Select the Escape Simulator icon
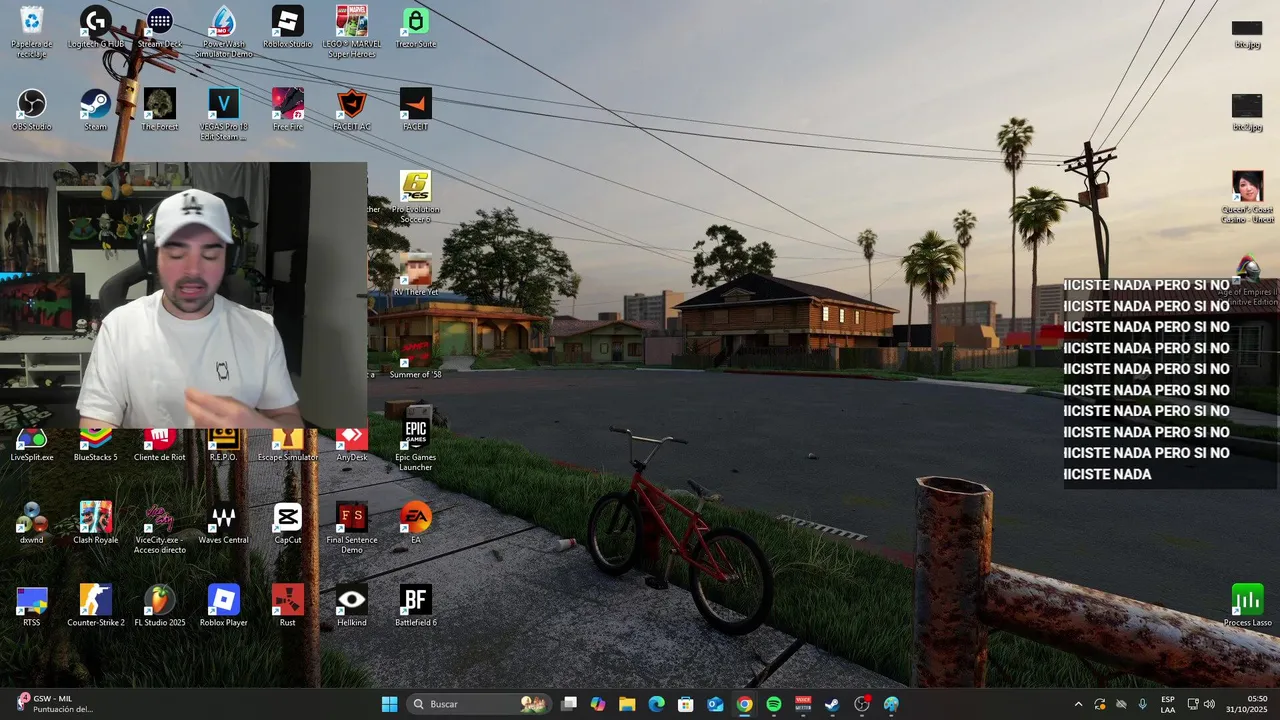The image size is (1280, 720). point(288,446)
